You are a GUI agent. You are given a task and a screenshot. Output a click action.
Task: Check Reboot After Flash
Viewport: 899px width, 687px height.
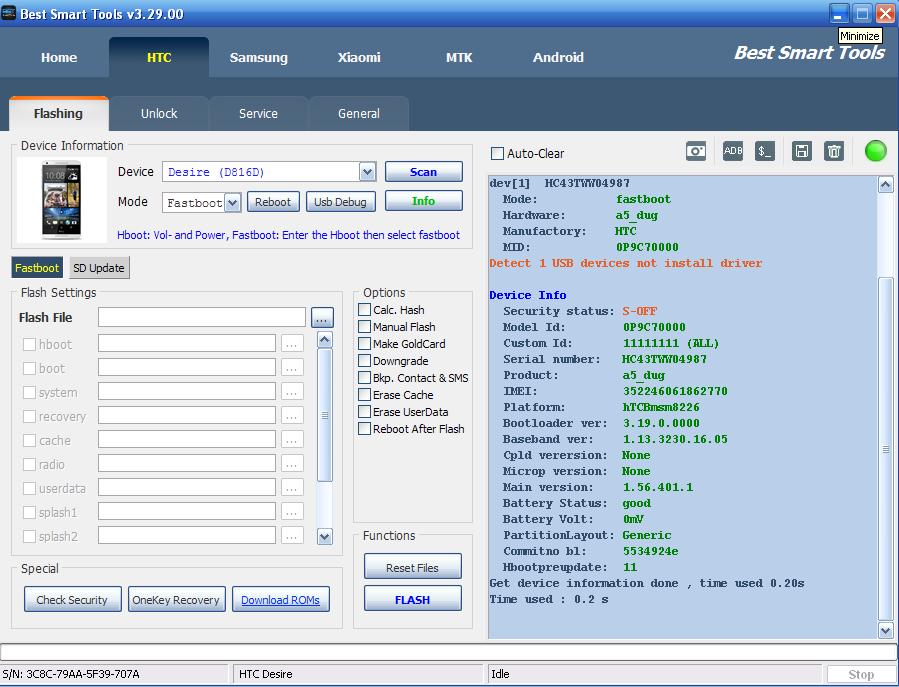(364, 429)
